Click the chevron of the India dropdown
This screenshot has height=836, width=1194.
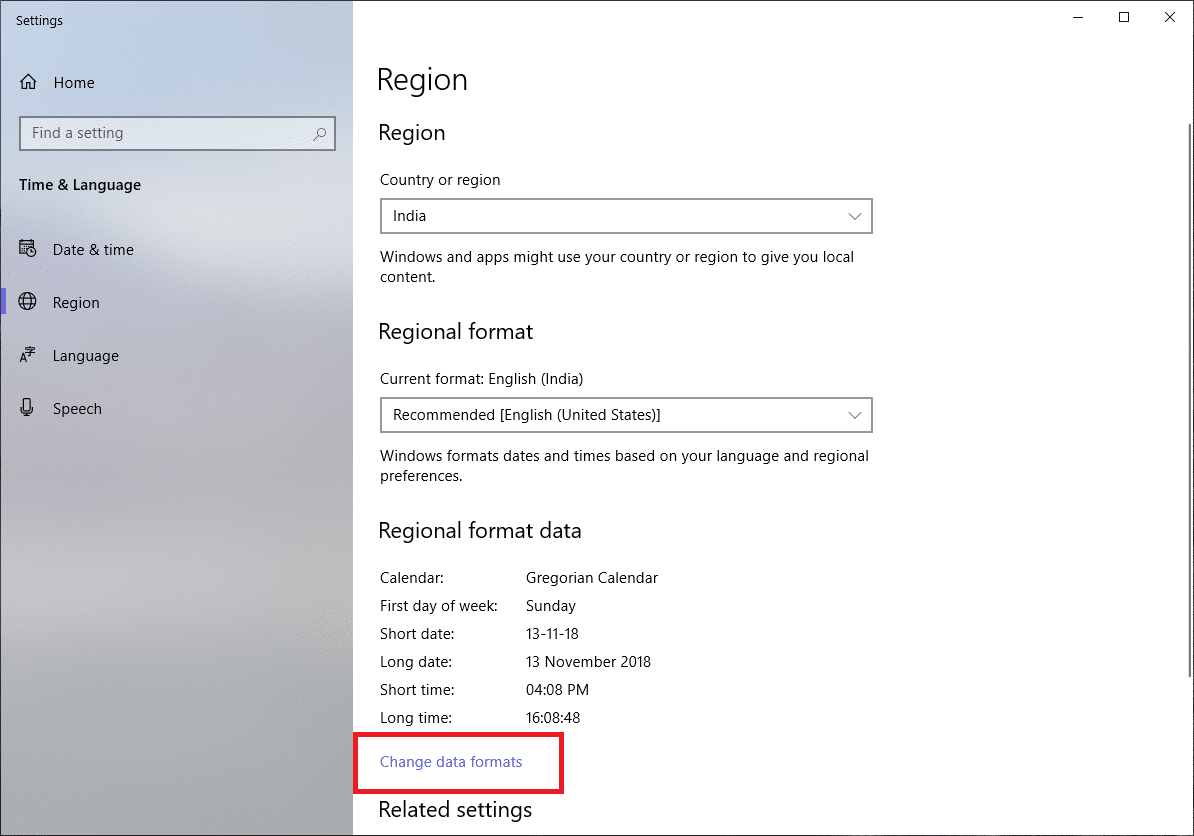click(x=854, y=216)
